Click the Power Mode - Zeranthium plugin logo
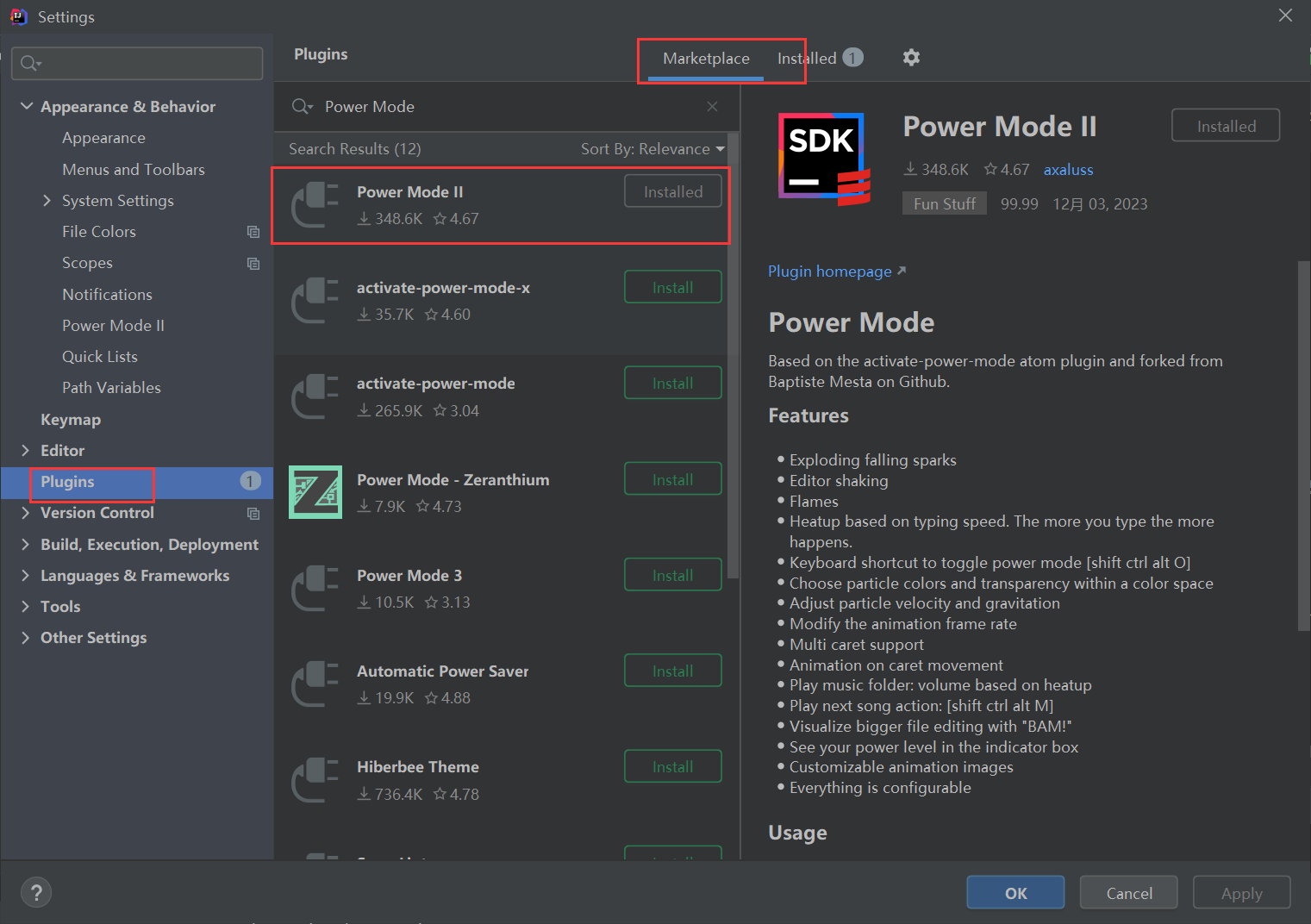The width and height of the screenshot is (1311, 924). (x=315, y=491)
